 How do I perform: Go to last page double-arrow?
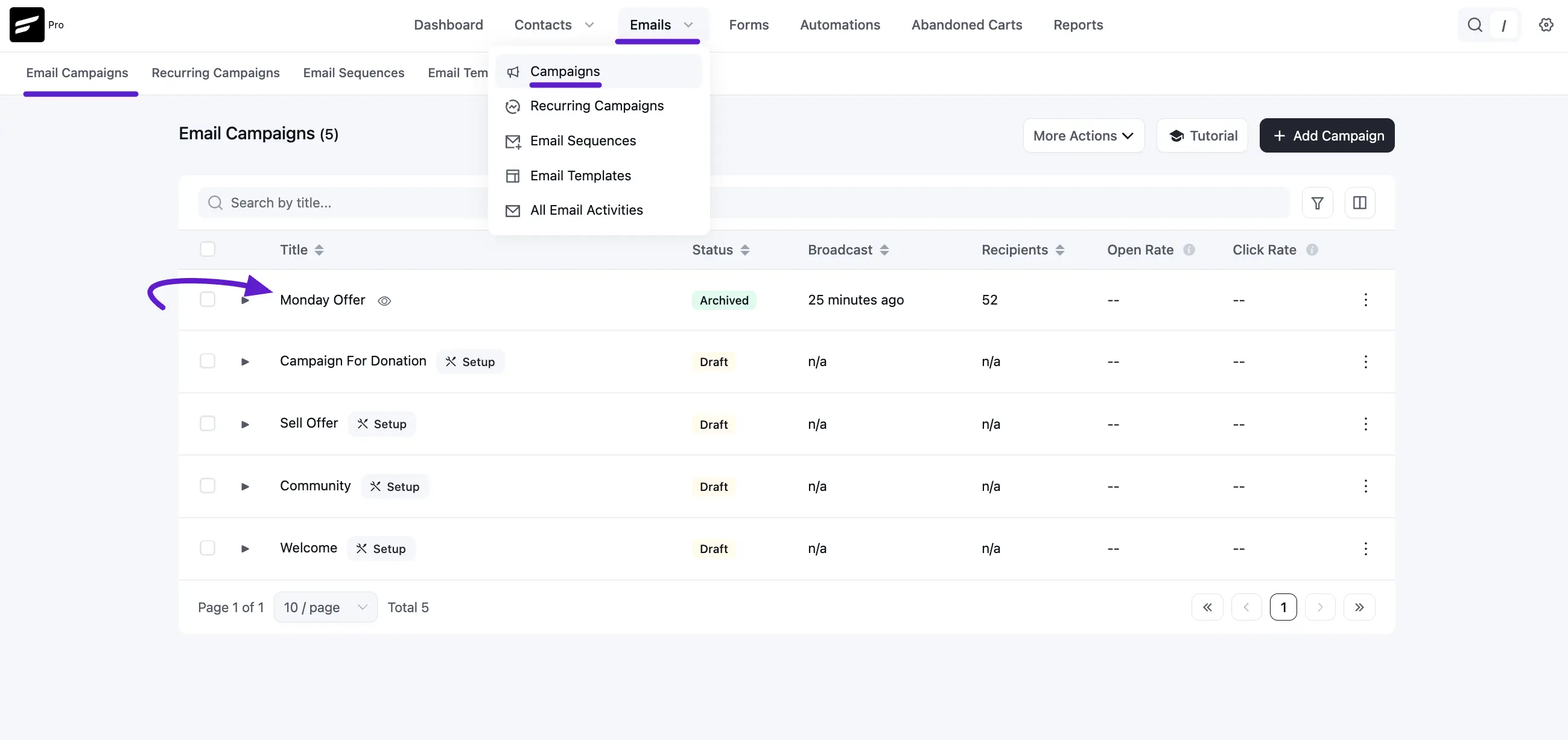[1359, 607]
